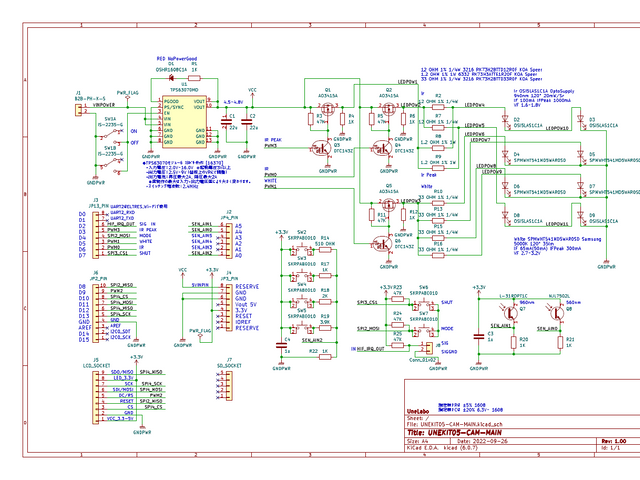Select the J1 B2B-PH-K-S power connector
The image size is (640, 480).
[78, 110]
